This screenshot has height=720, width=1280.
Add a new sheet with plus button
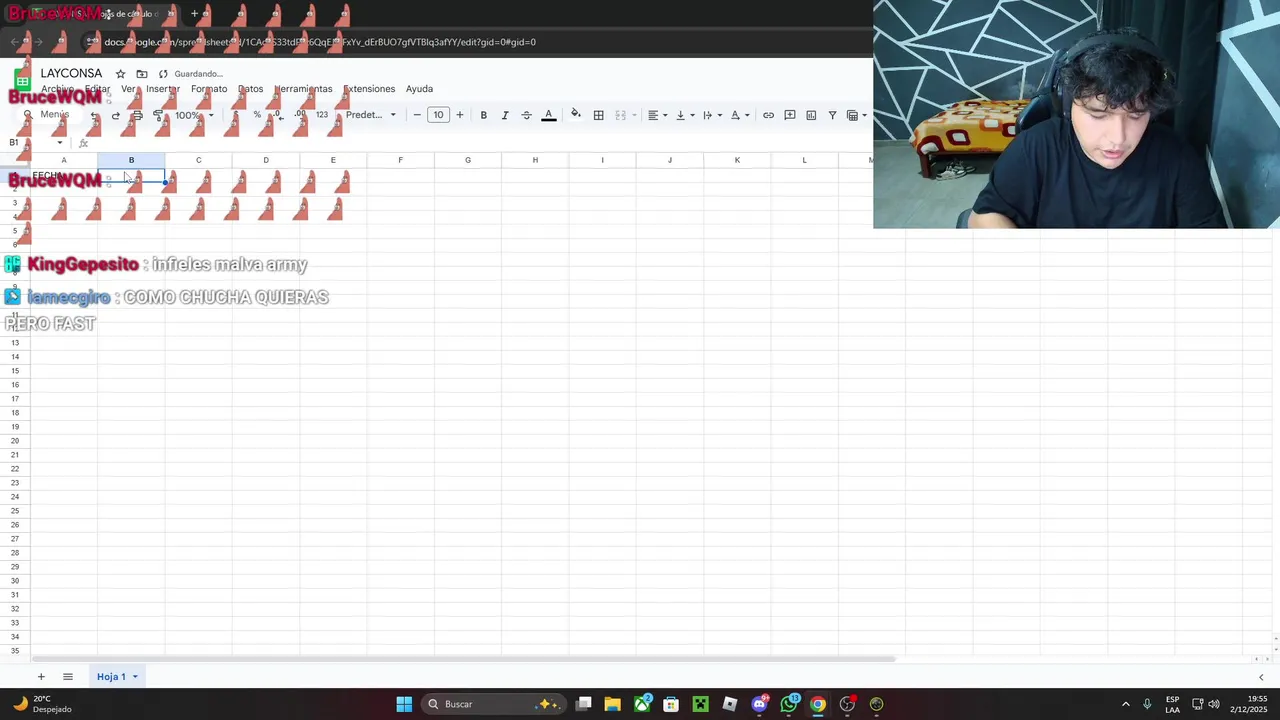coord(41,677)
